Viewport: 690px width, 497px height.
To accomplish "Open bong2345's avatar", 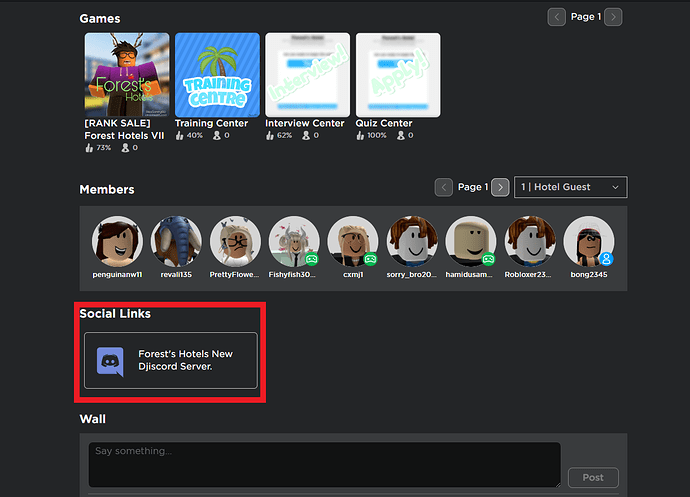I will tap(589, 241).
